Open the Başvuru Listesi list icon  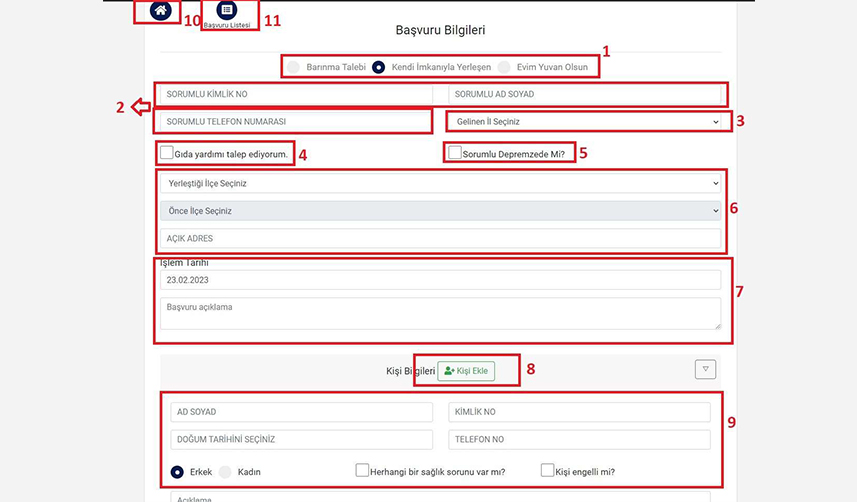tap(228, 10)
